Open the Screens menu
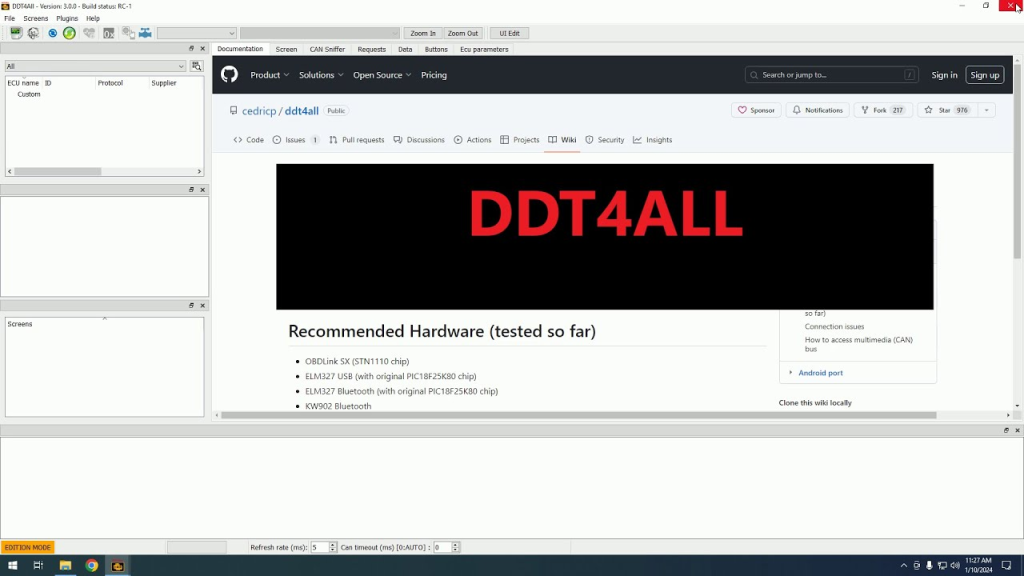The image size is (1024, 576). tap(35, 18)
